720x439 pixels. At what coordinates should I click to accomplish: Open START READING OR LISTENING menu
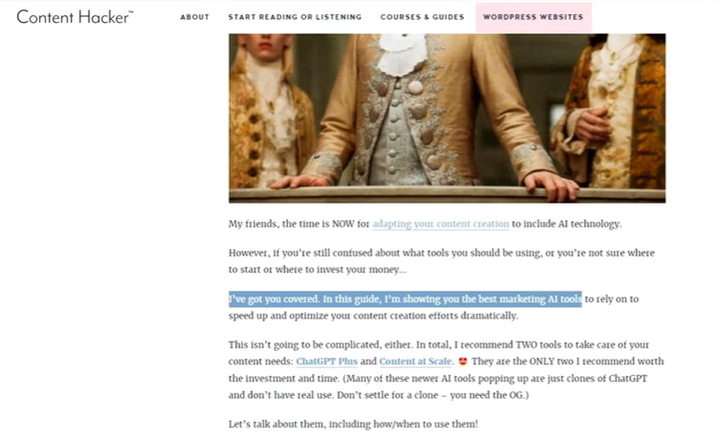tap(295, 17)
